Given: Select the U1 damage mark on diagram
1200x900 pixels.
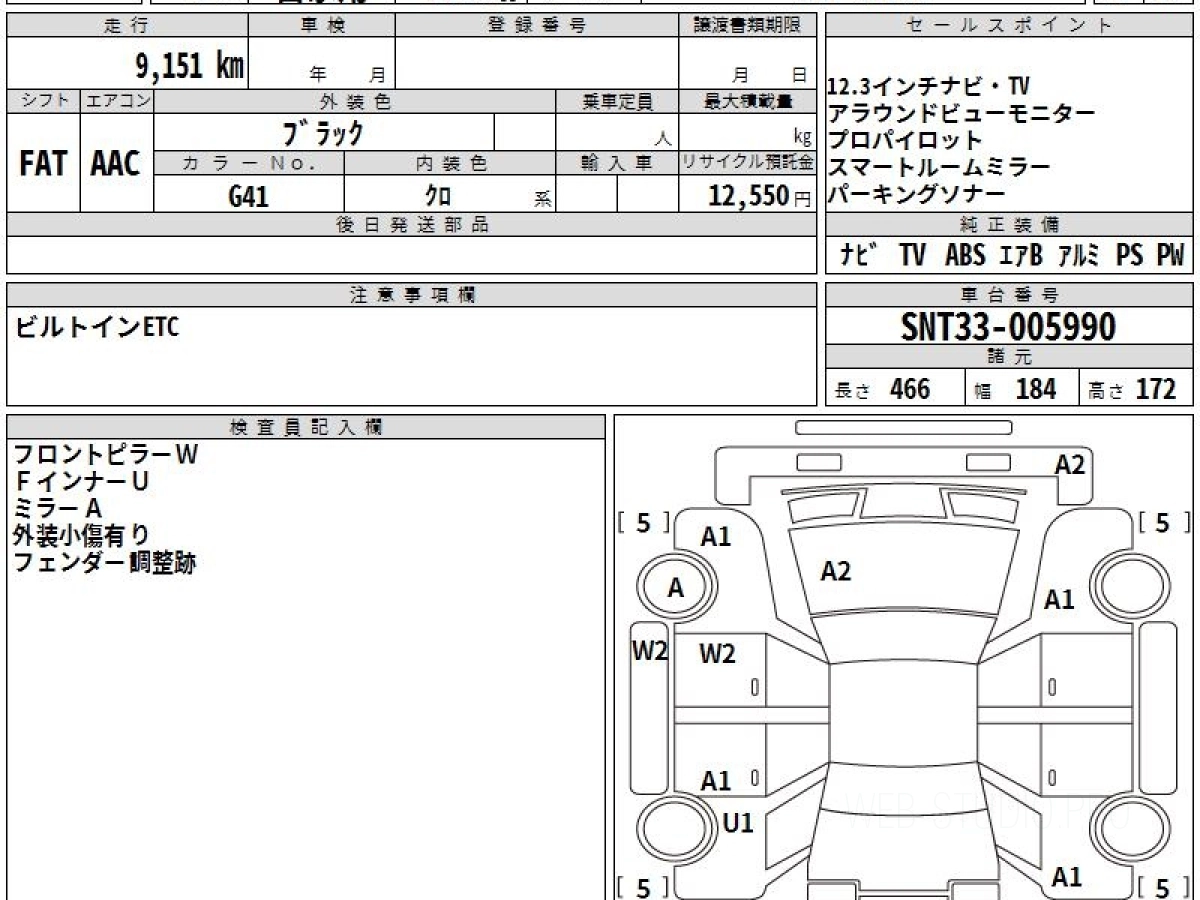Looking at the screenshot, I should (737, 823).
